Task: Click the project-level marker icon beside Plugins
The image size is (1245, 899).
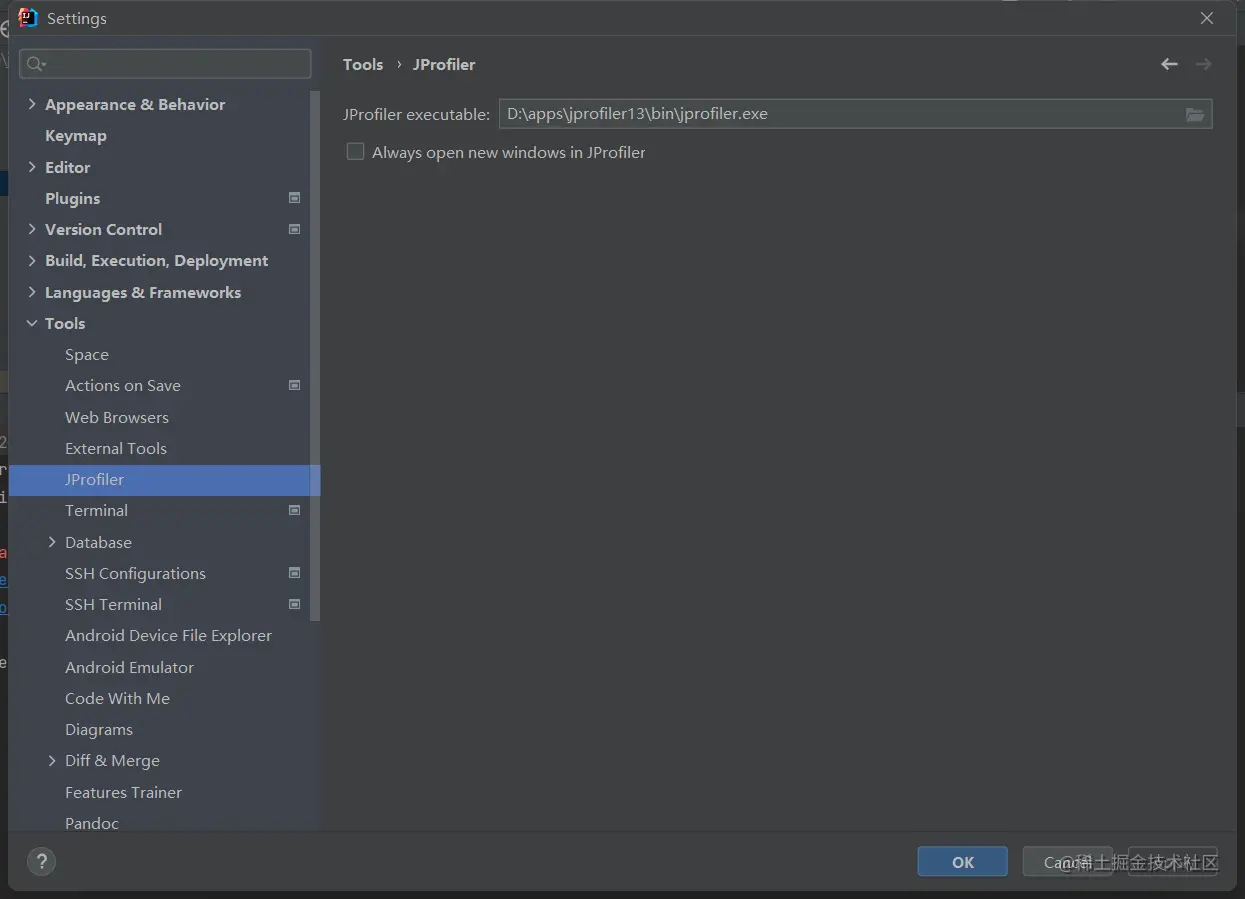Action: point(294,198)
